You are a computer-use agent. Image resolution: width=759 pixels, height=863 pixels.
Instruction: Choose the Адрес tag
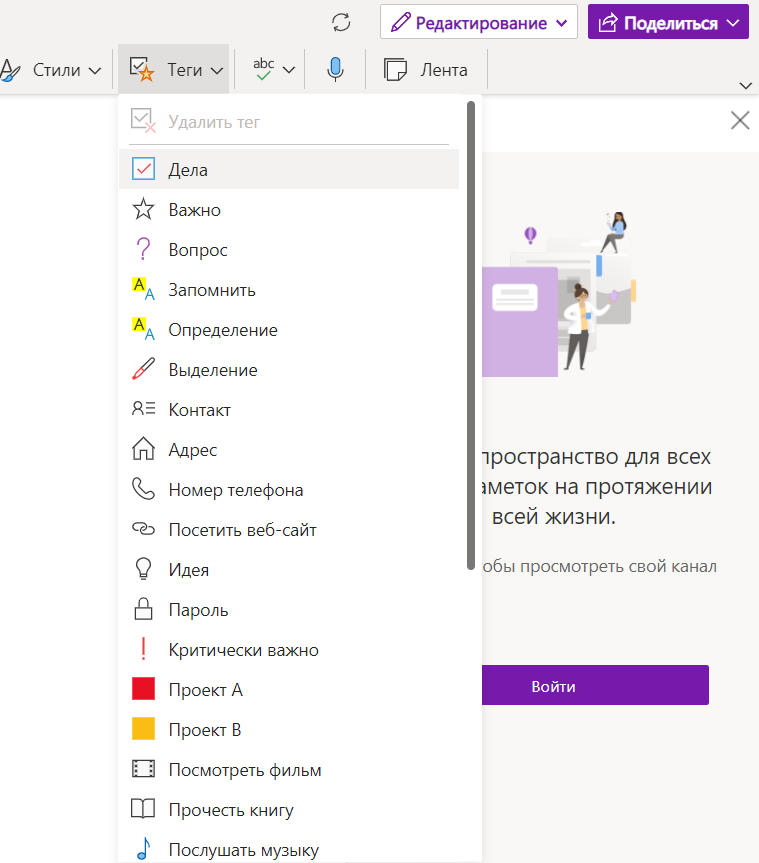pyautogui.click(x=289, y=450)
